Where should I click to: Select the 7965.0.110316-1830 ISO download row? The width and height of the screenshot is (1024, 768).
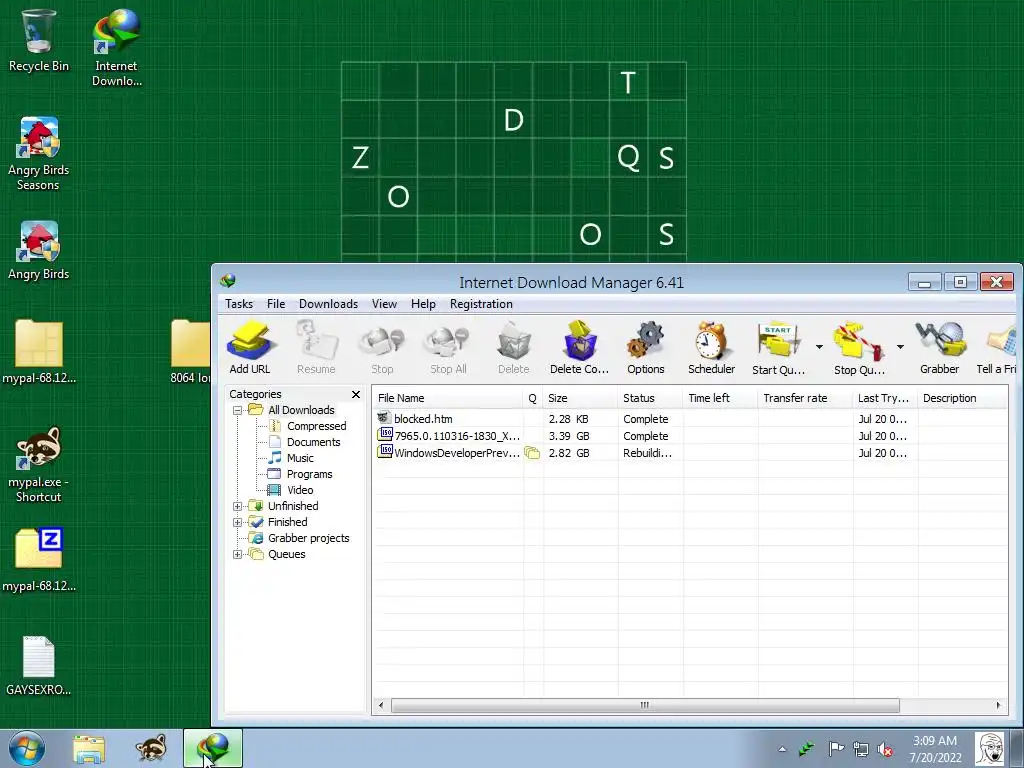tap(690, 436)
